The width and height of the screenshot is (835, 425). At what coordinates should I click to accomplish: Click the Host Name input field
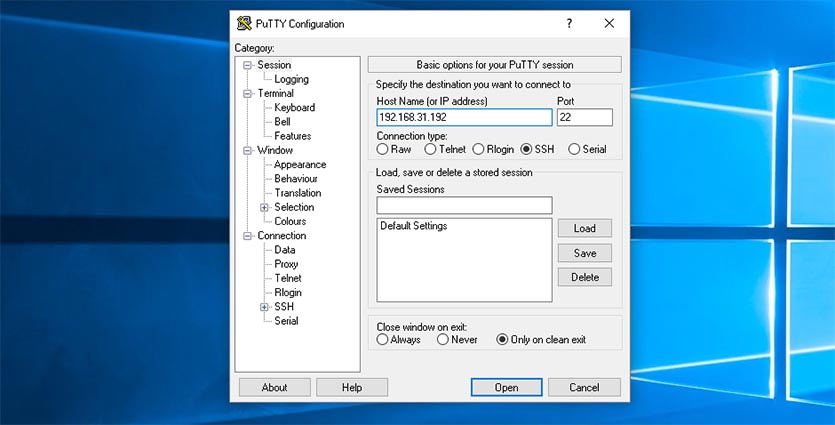(x=464, y=117)
